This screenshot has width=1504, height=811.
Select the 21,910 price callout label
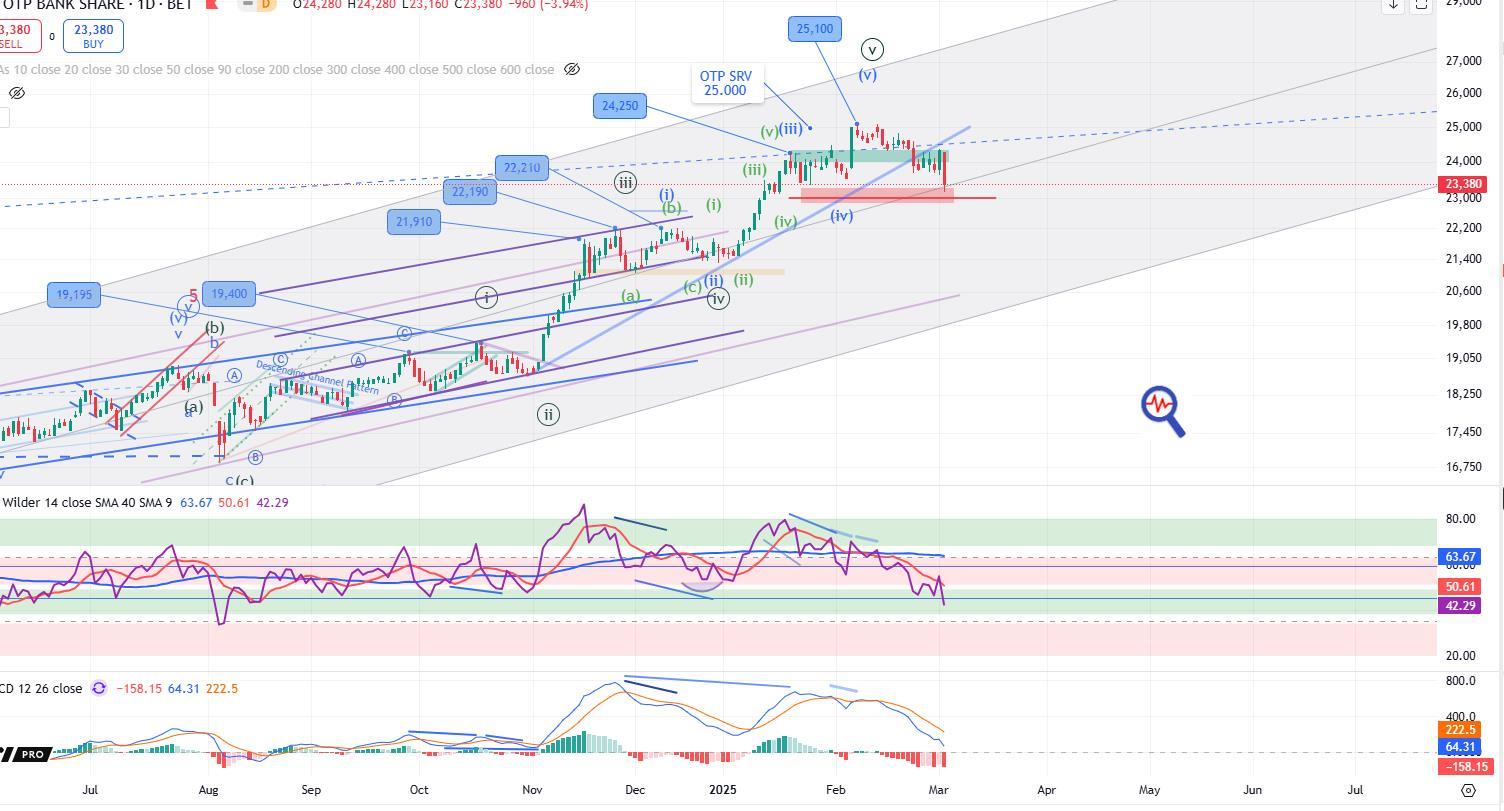(x=413, y=222)
